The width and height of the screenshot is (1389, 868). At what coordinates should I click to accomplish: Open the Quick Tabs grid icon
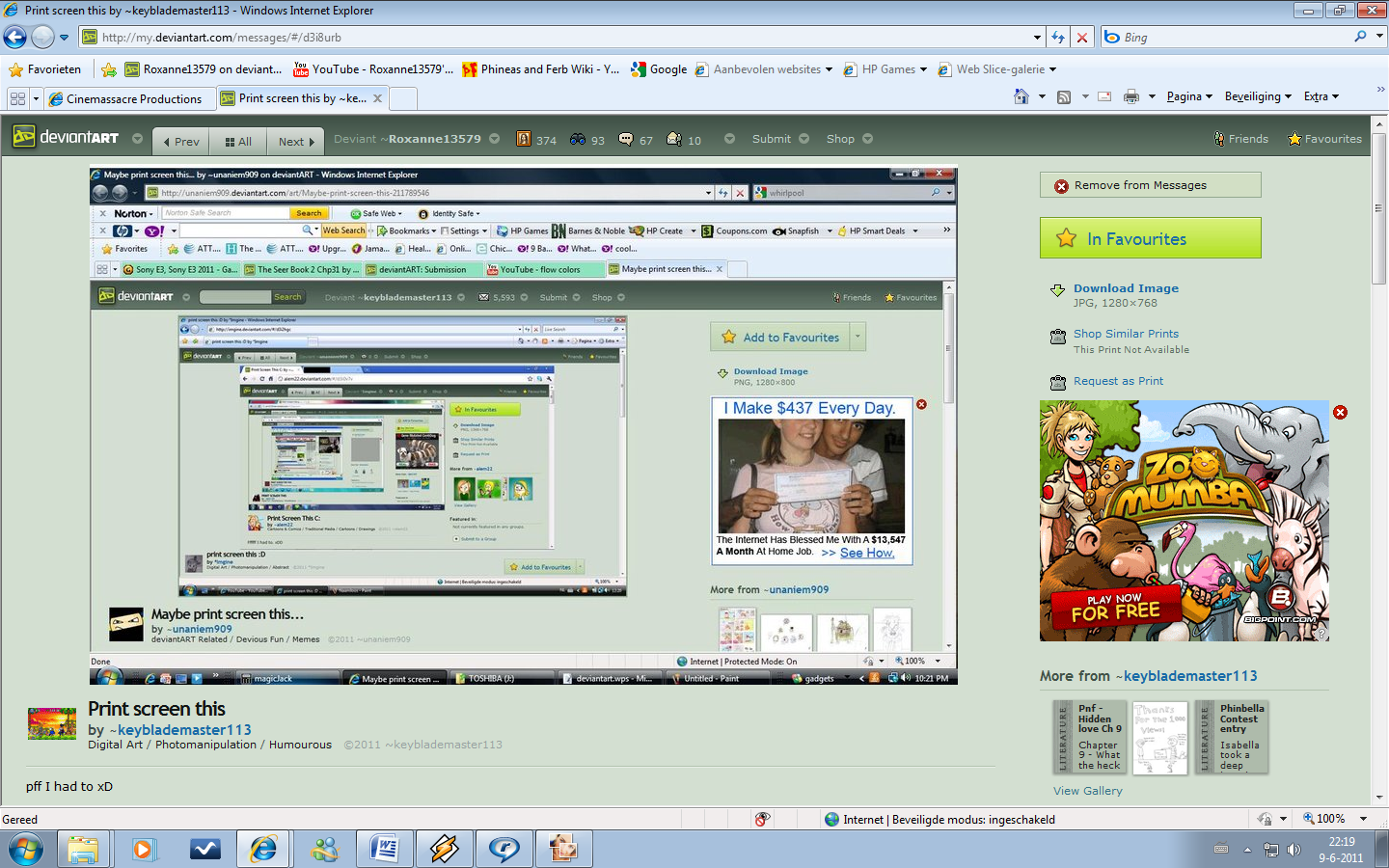point(17,98)
